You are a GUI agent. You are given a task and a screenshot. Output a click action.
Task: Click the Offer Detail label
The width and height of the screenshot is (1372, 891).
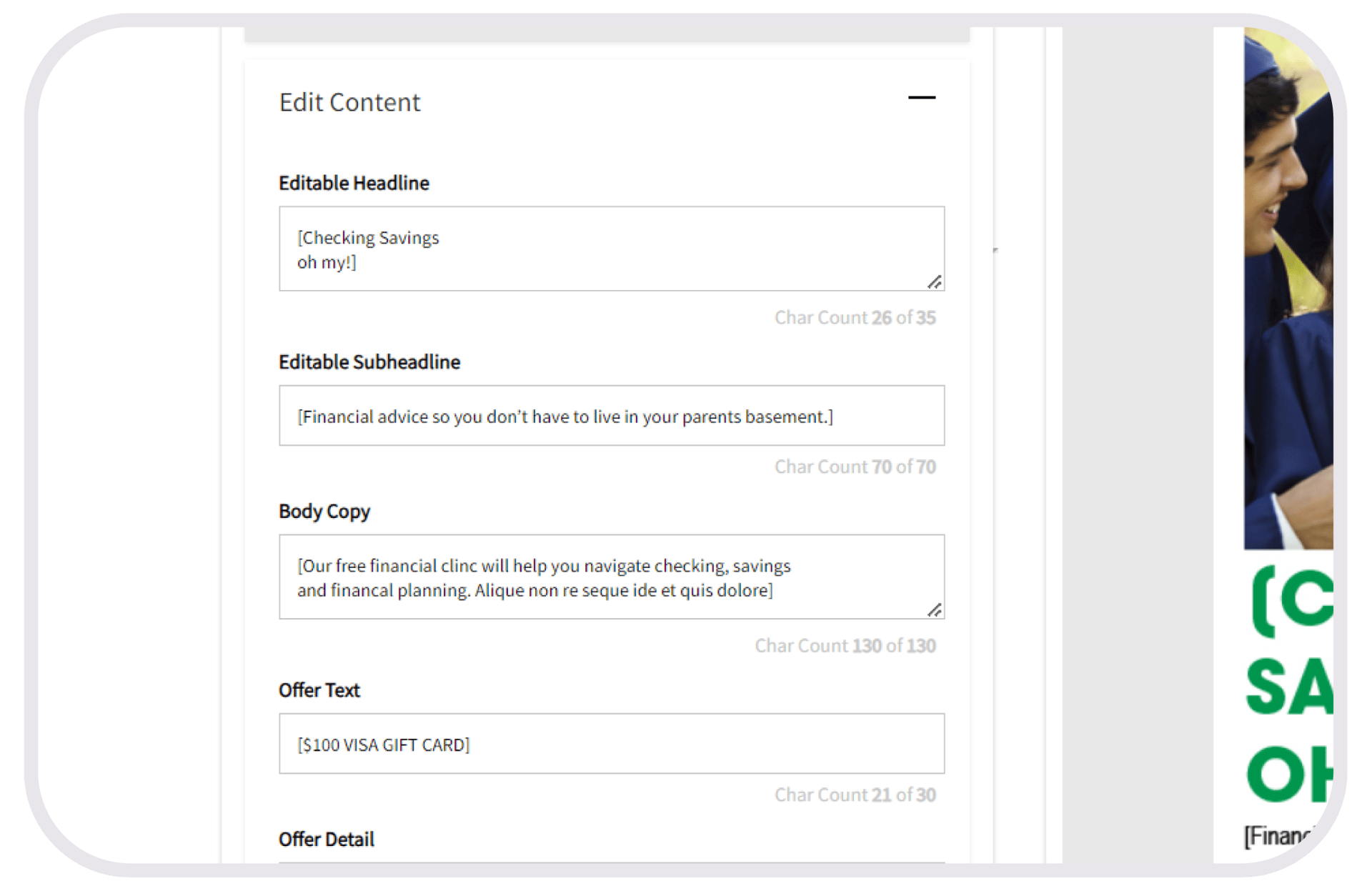327,840
